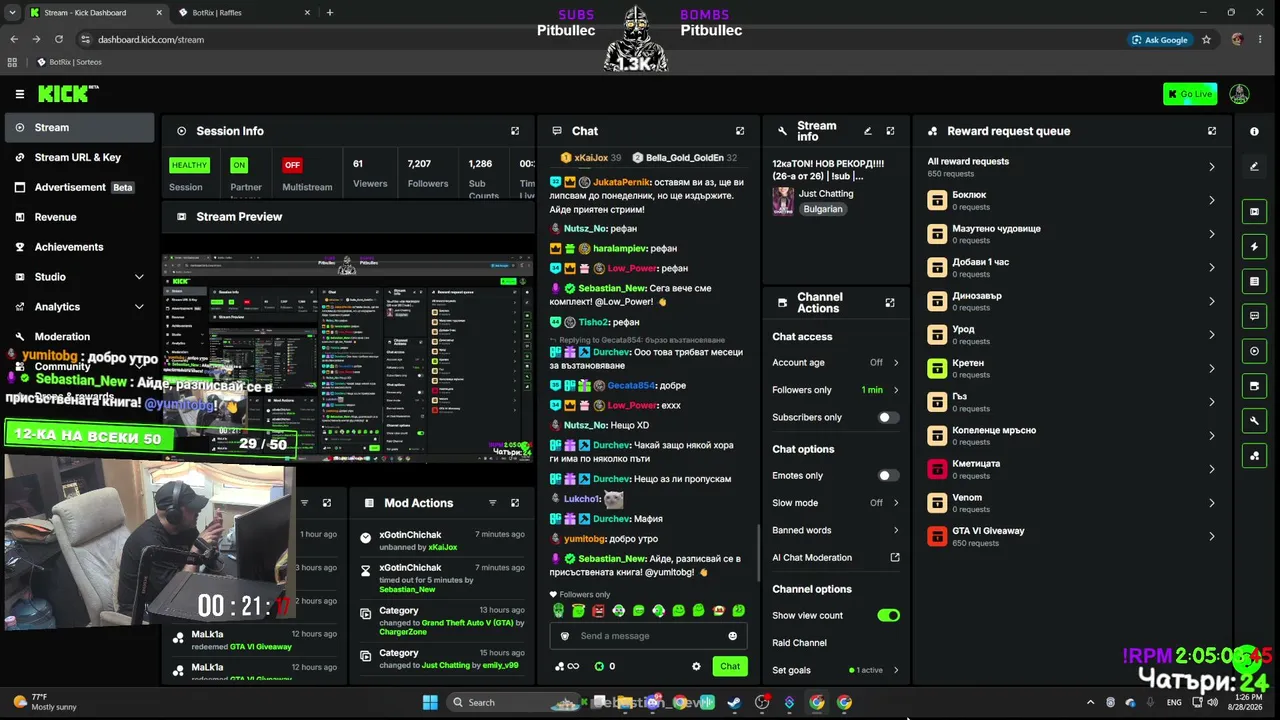The image size is (1280, 720).
Task: Edit stream info with the pencil icon
Action: [868, 131]
